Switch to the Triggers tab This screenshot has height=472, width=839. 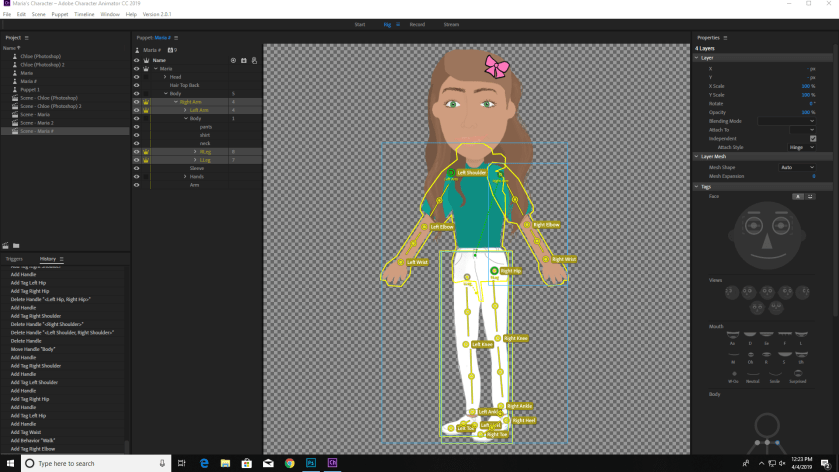tap(14, 259)
